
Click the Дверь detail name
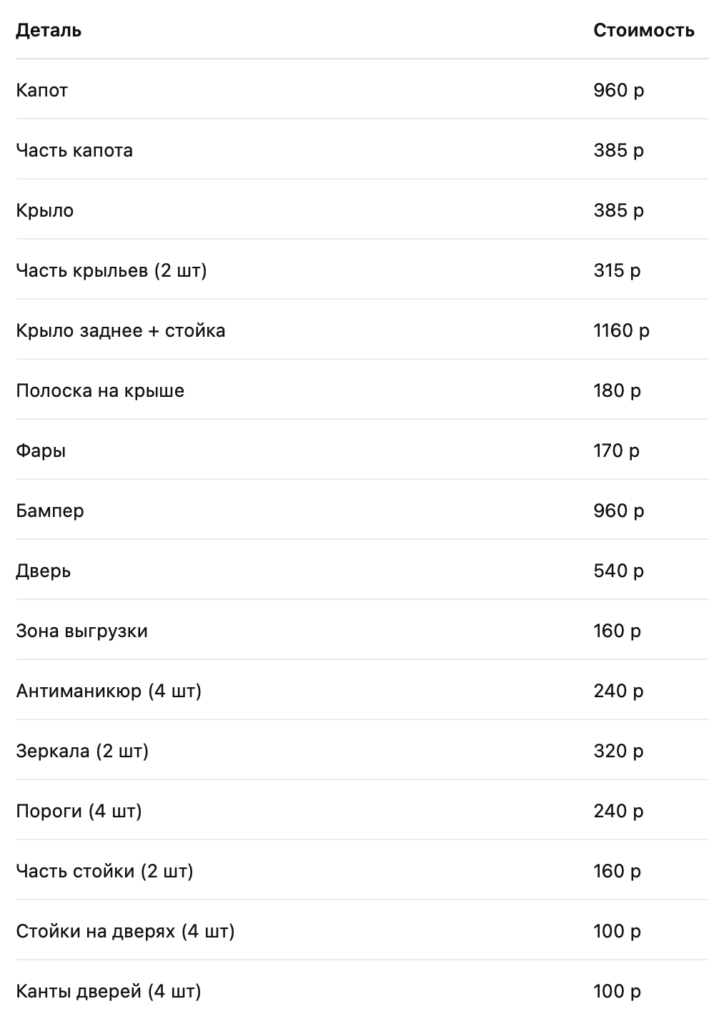pos(44,571)
